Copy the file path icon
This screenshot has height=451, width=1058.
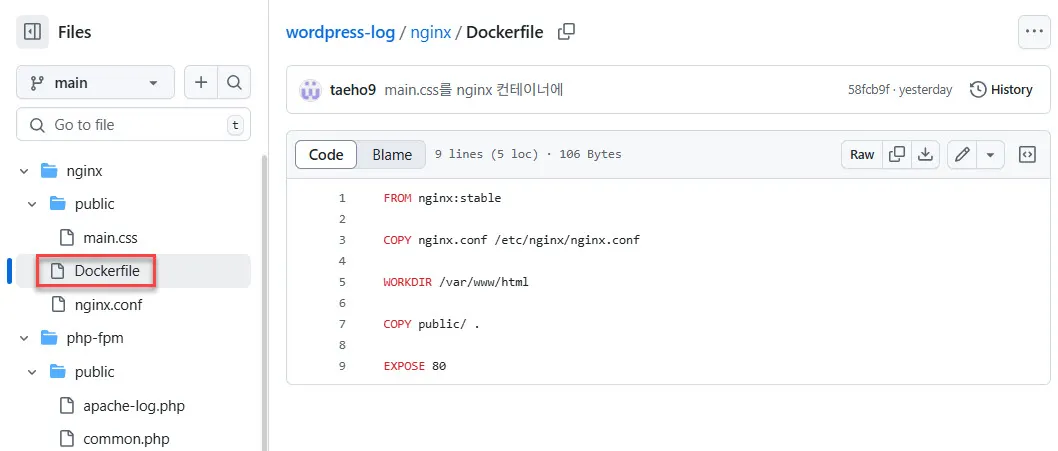tap(566, 31)
